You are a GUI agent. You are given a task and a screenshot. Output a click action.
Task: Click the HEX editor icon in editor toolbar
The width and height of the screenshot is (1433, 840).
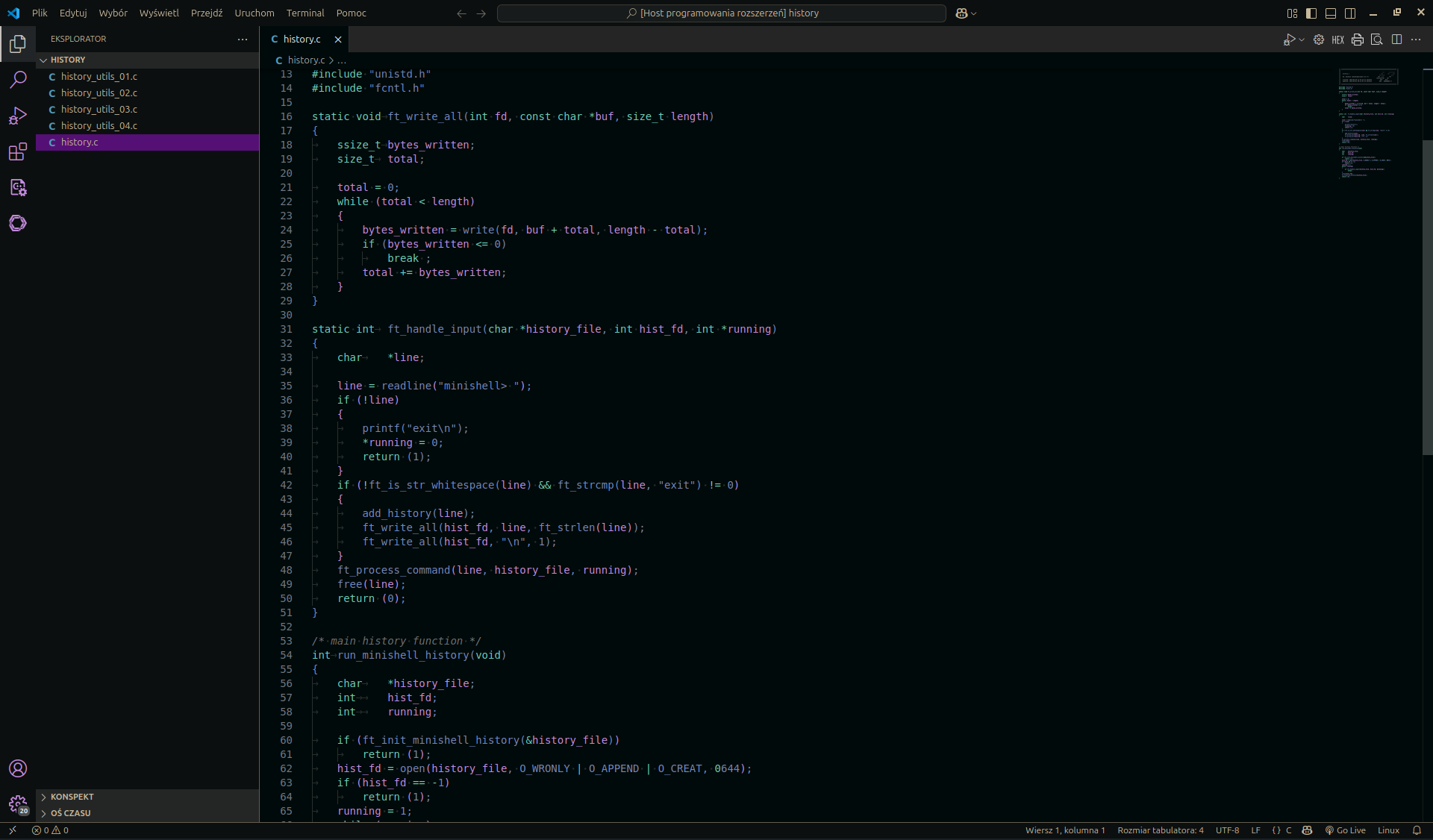click(1337, 40)
